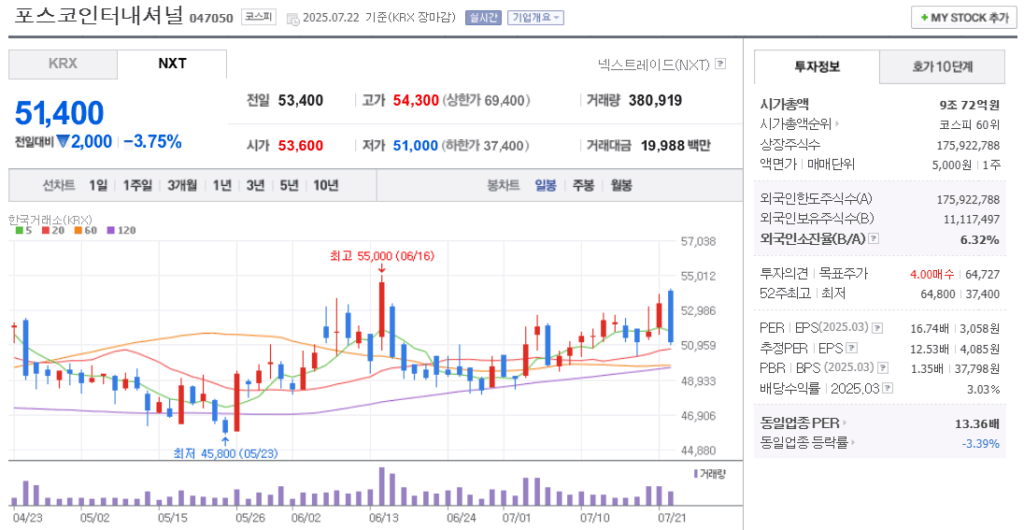The image size is (1024, 530).
Task: Click the 코스피 market badge
Action: 258,18
